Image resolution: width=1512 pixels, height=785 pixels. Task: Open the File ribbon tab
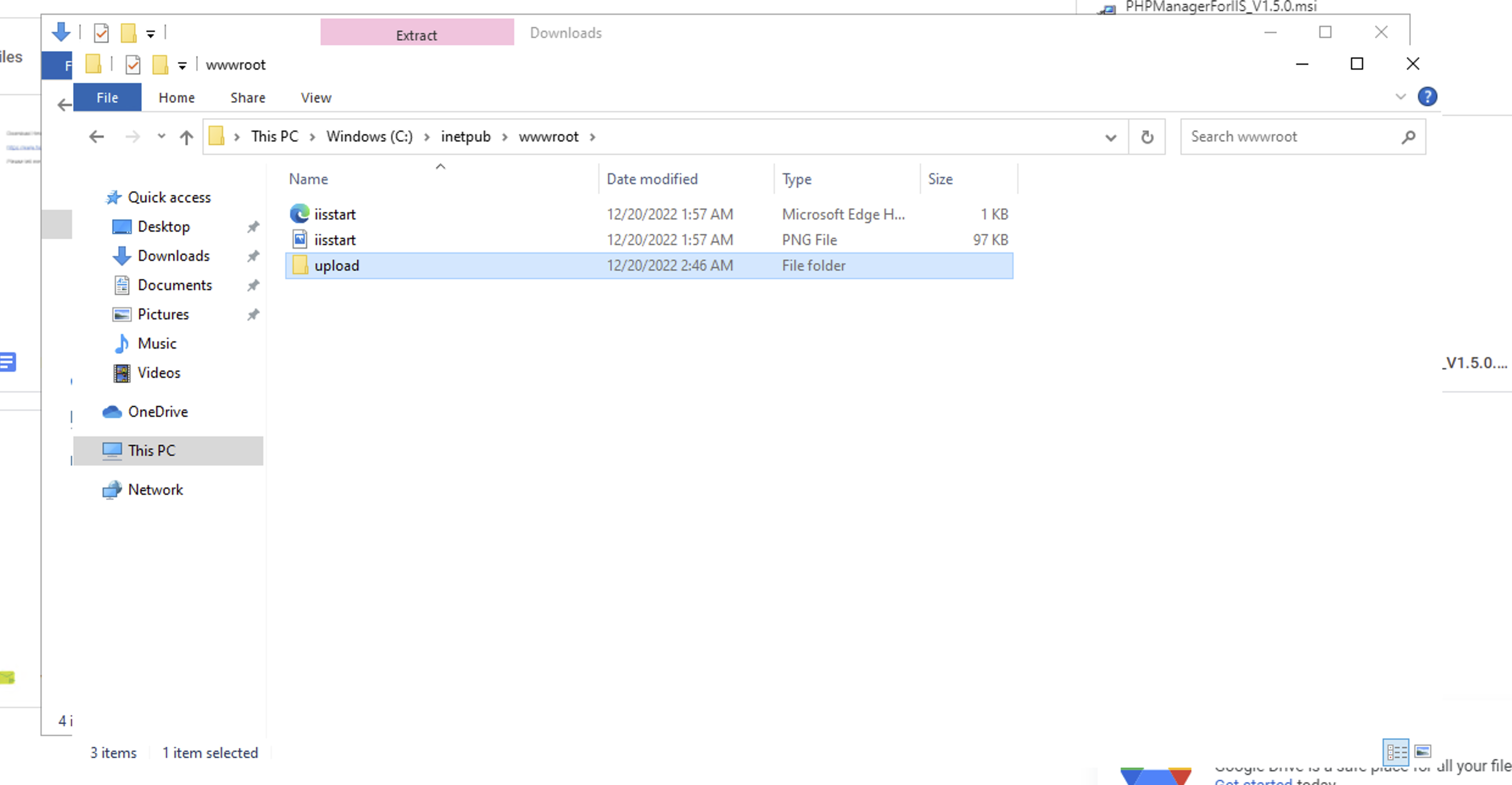tap(107, 98)
